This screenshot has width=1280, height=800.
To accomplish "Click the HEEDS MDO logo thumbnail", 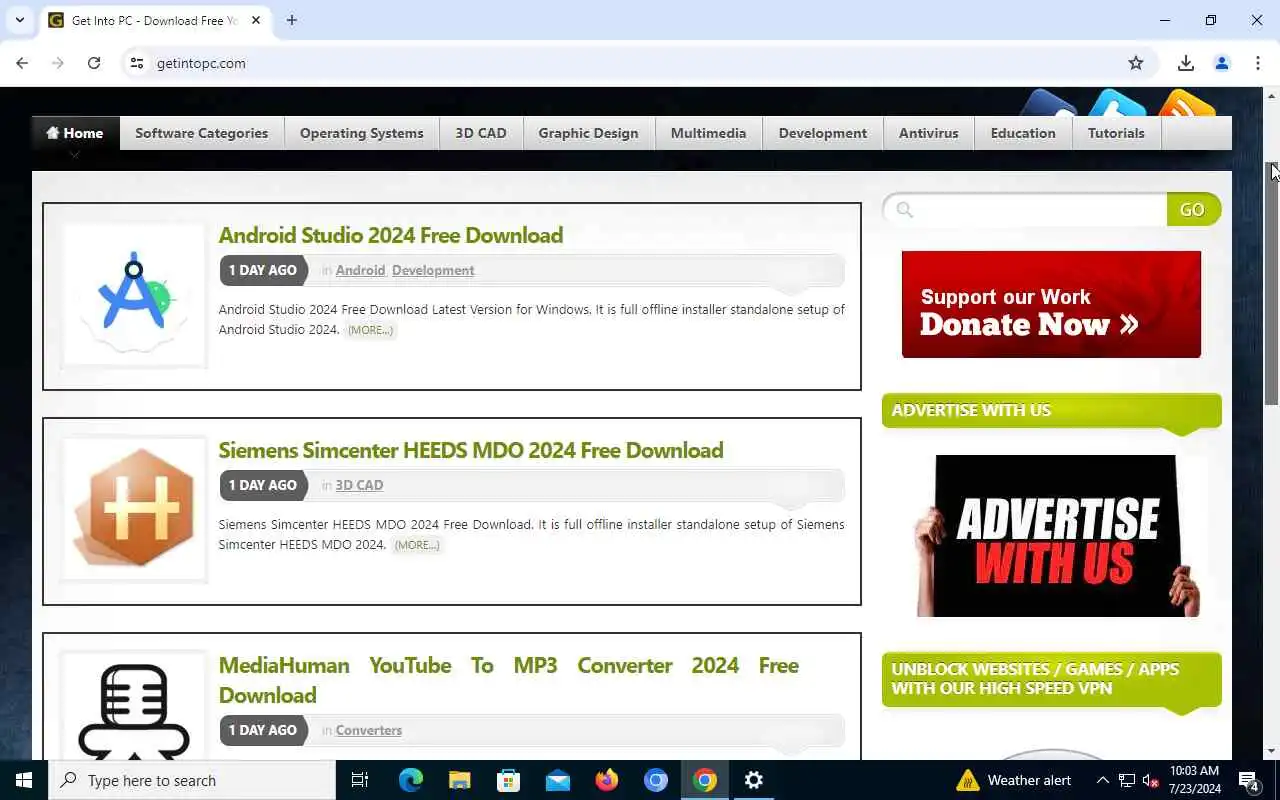I will [134, 511].
